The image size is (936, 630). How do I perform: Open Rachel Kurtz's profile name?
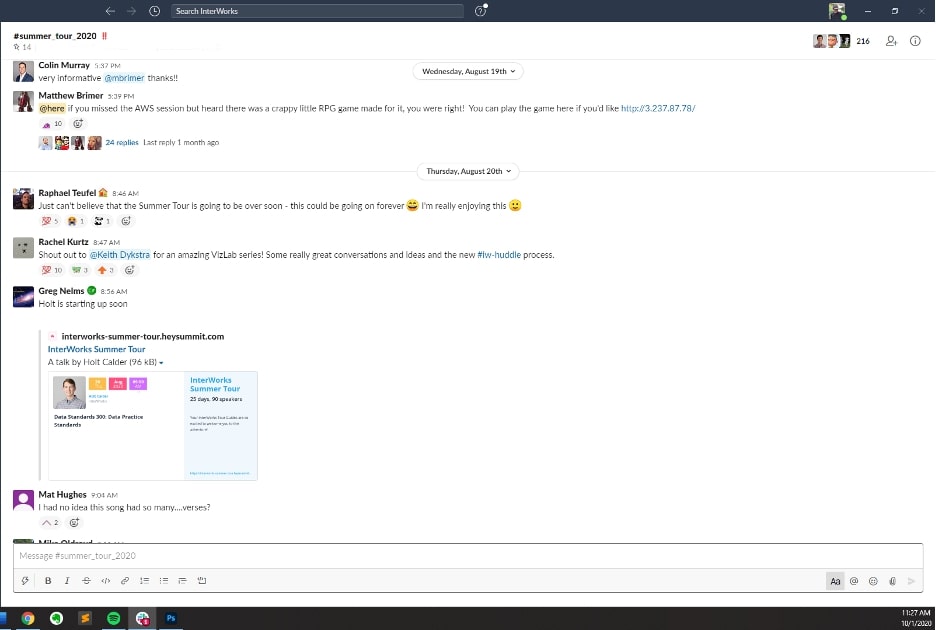pos(63,242)
